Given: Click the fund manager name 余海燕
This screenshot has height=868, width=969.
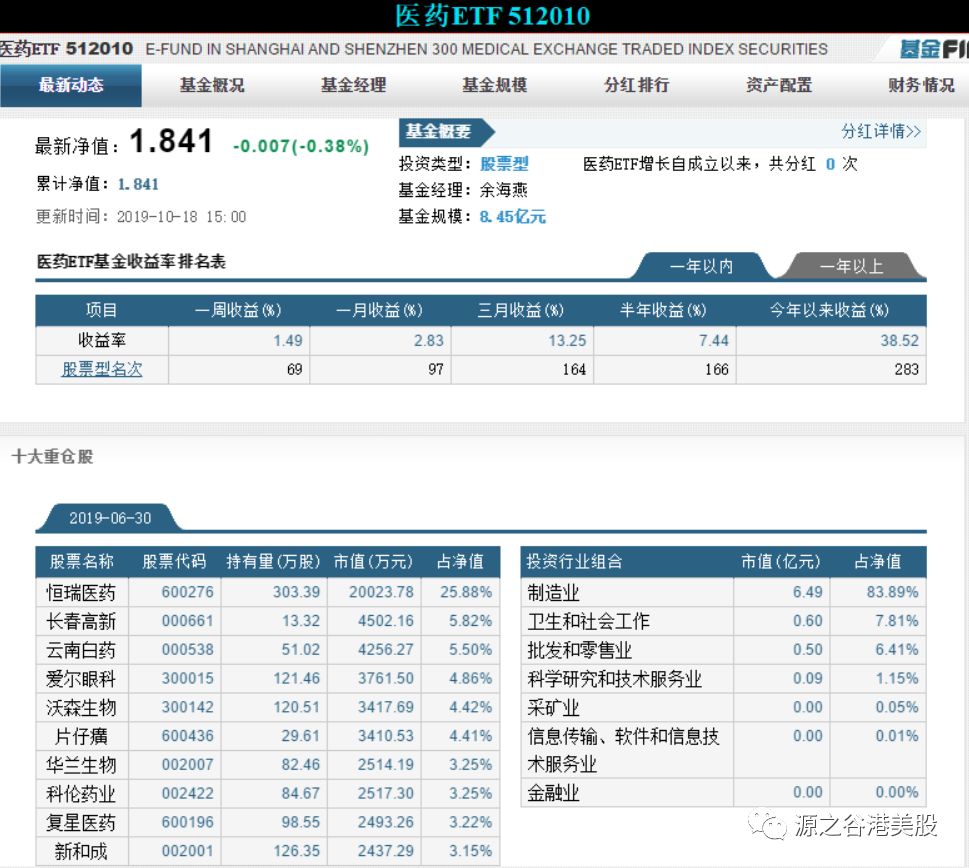Looking at the screenshot, I should [504, 190].
